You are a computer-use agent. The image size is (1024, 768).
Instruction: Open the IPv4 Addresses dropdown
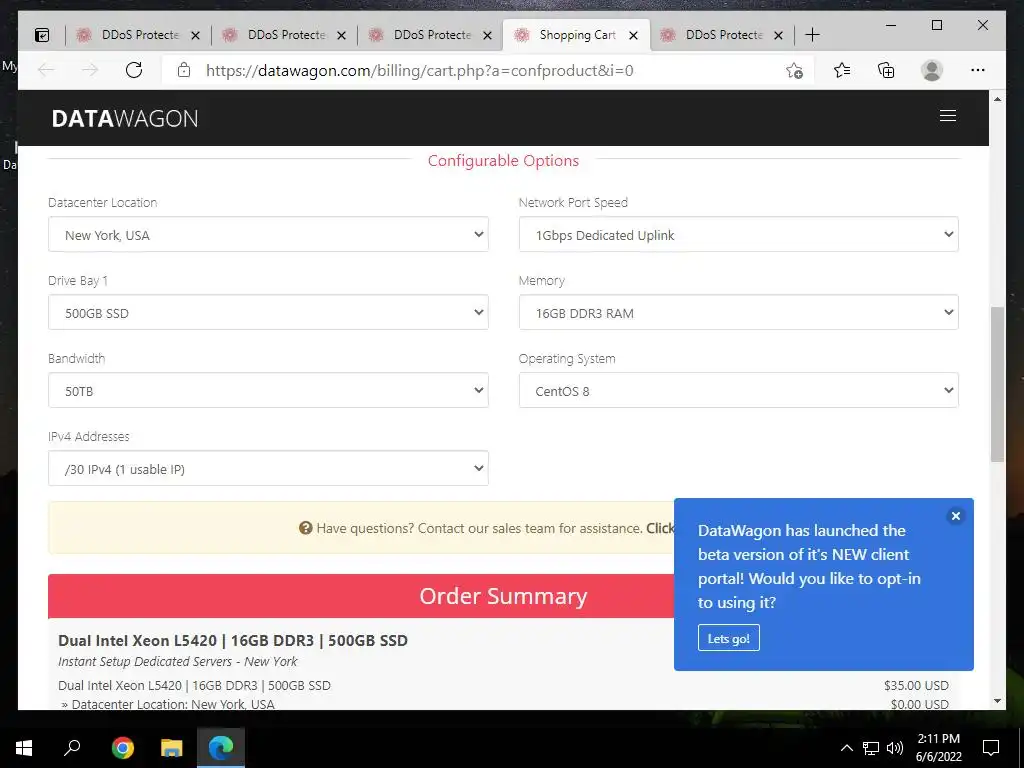pyautogui.click(x=268, y=468)
